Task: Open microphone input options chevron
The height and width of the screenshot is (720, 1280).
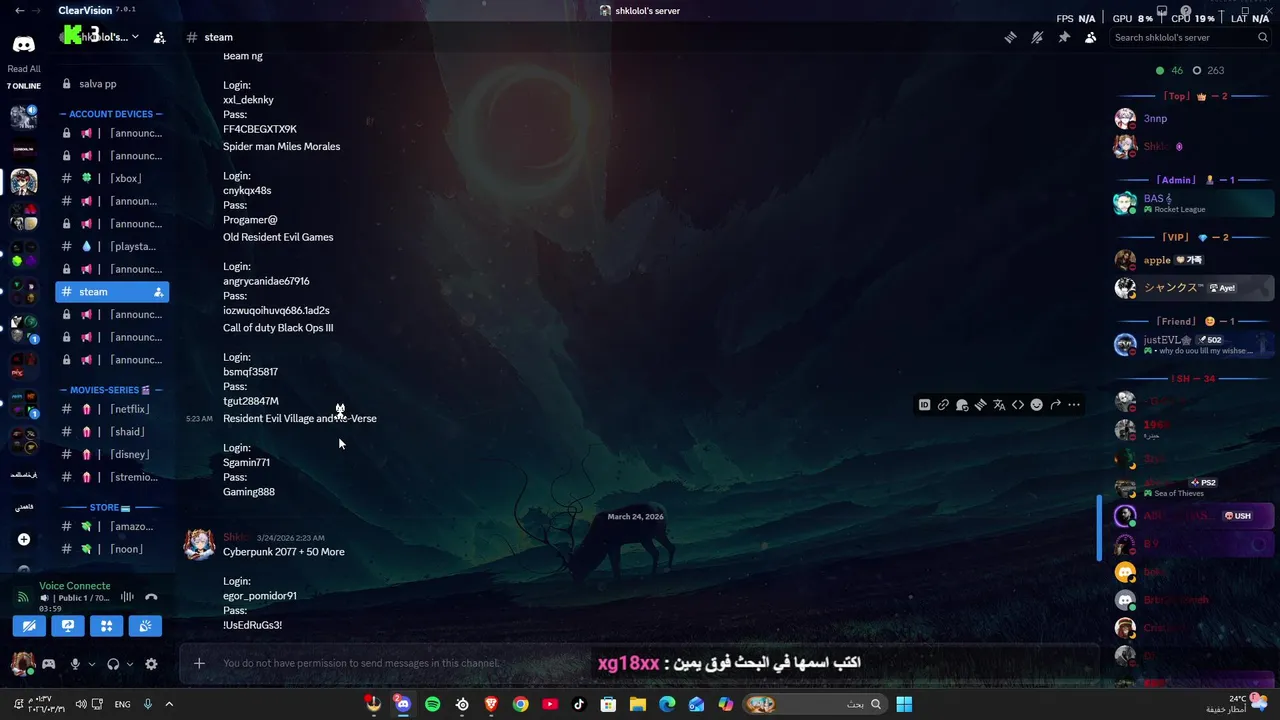Action: [x=92, y=664]
